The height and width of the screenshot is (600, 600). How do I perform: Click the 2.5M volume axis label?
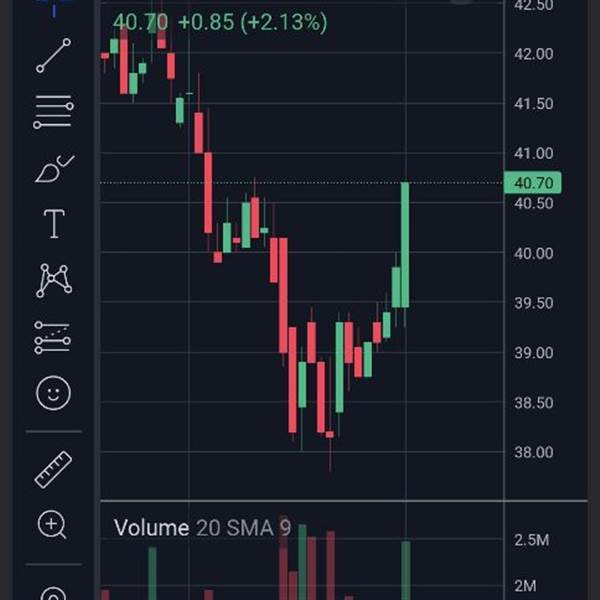(532, 540)
